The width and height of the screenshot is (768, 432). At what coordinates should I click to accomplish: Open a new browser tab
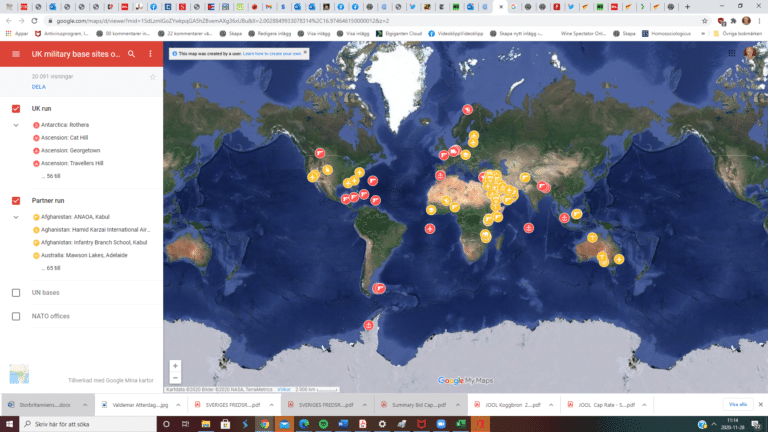[x=687, y=7]
